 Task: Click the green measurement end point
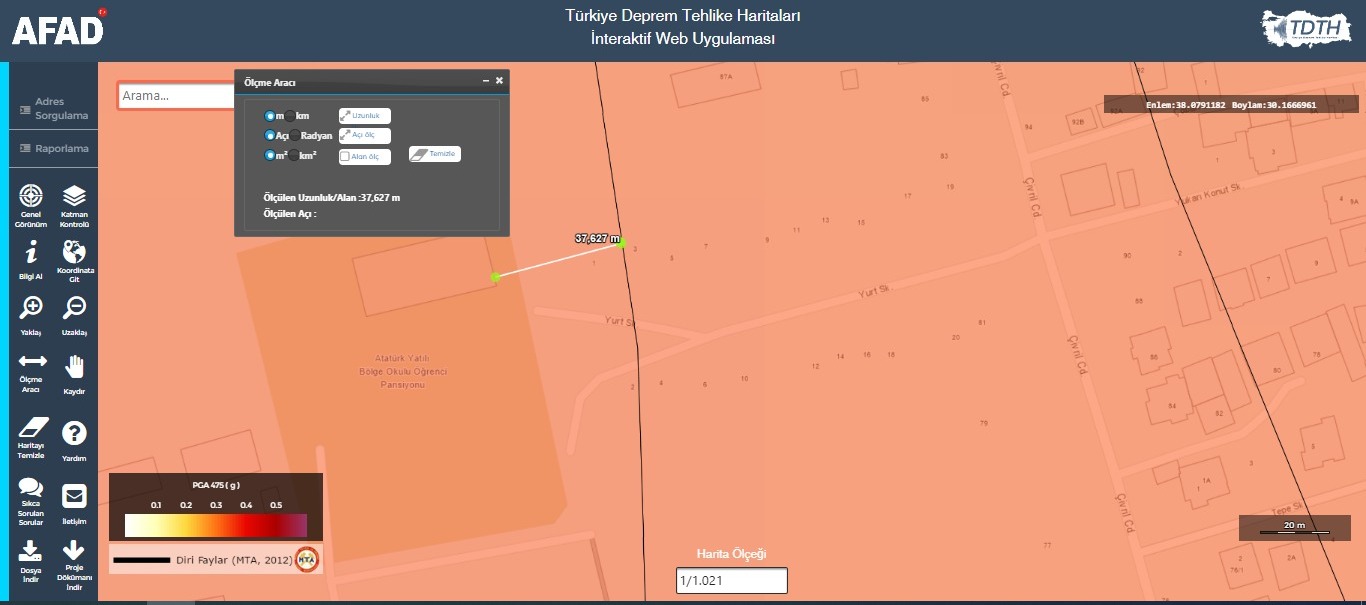pyautogui.click(x=622, y=241)
